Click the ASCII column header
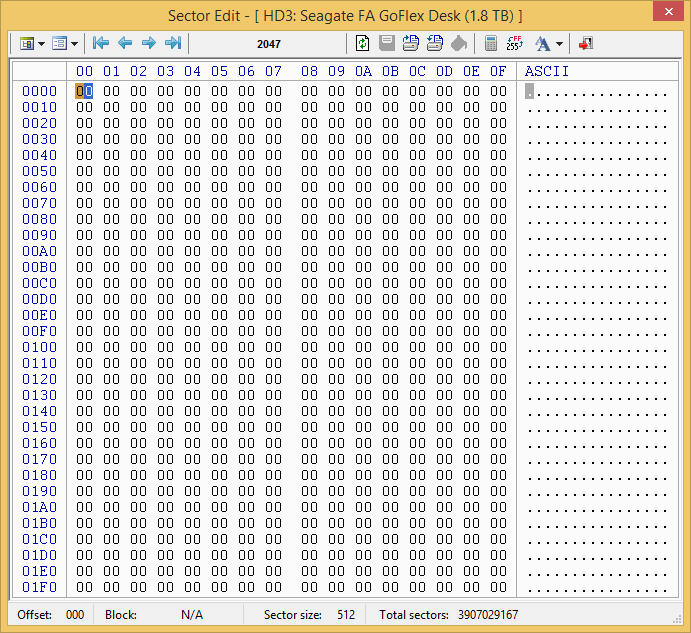Image resolution: width=691 pixels, height=633 pixels. tap(546, 71)
